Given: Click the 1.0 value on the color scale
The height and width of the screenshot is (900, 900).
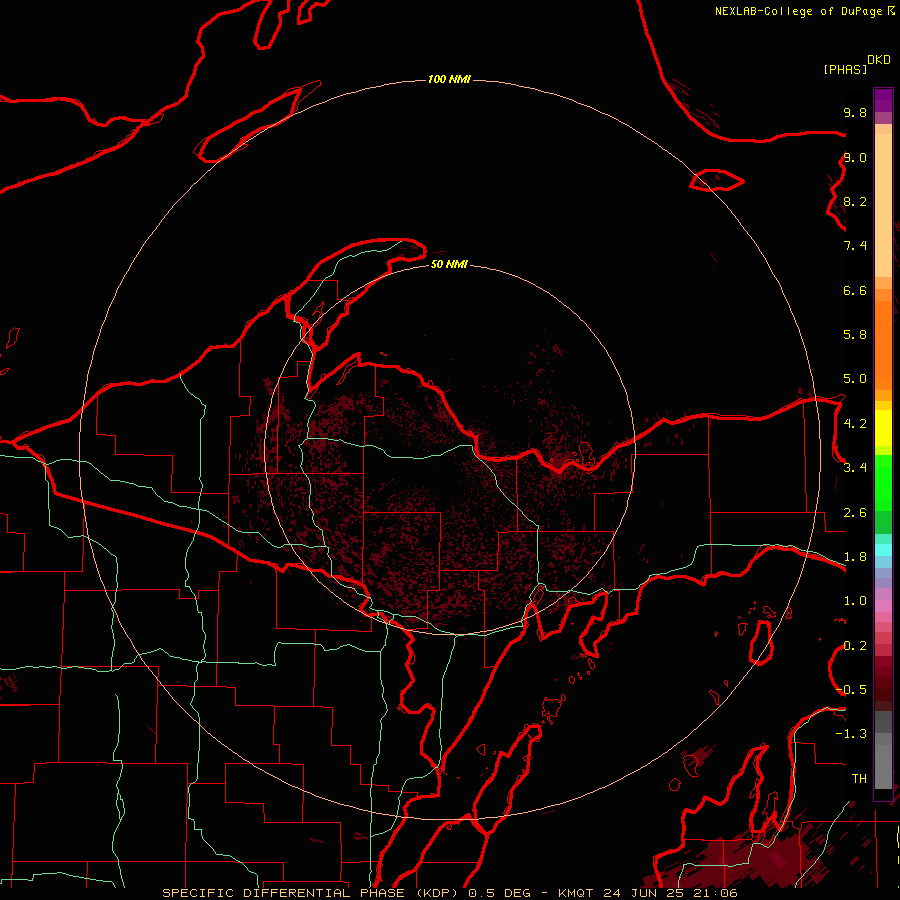Looking at the screenshot, I should (855, 601).
